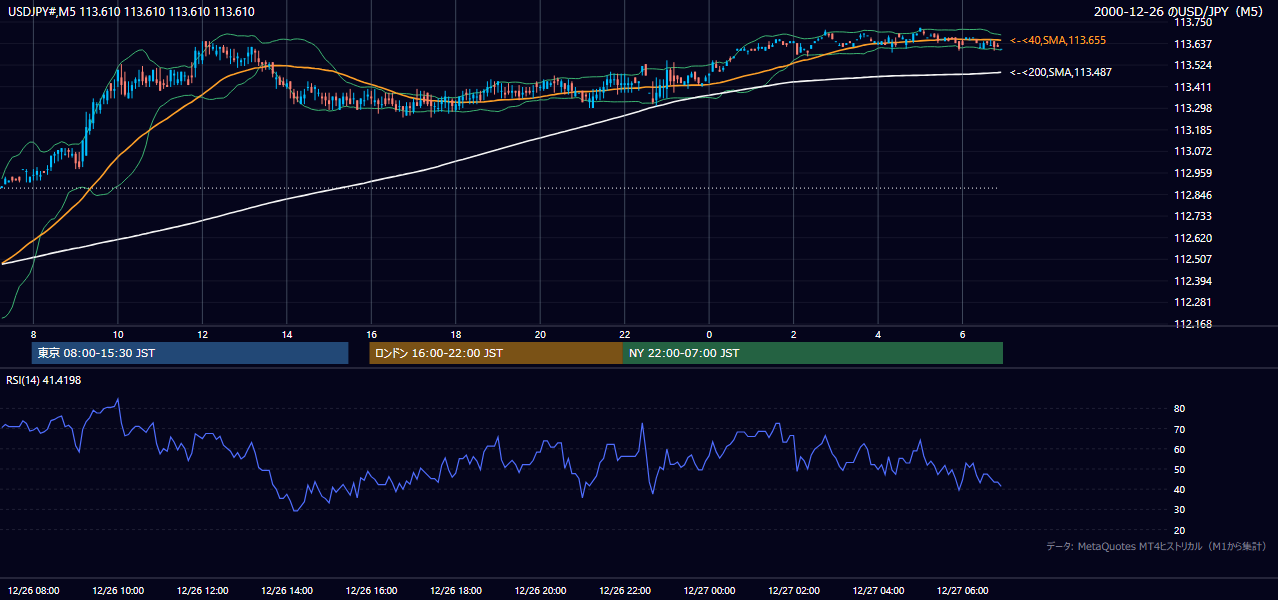1278x600 pixels.
Task: Click the MetaQuotes MT4 data source note
Action: 1156,546
